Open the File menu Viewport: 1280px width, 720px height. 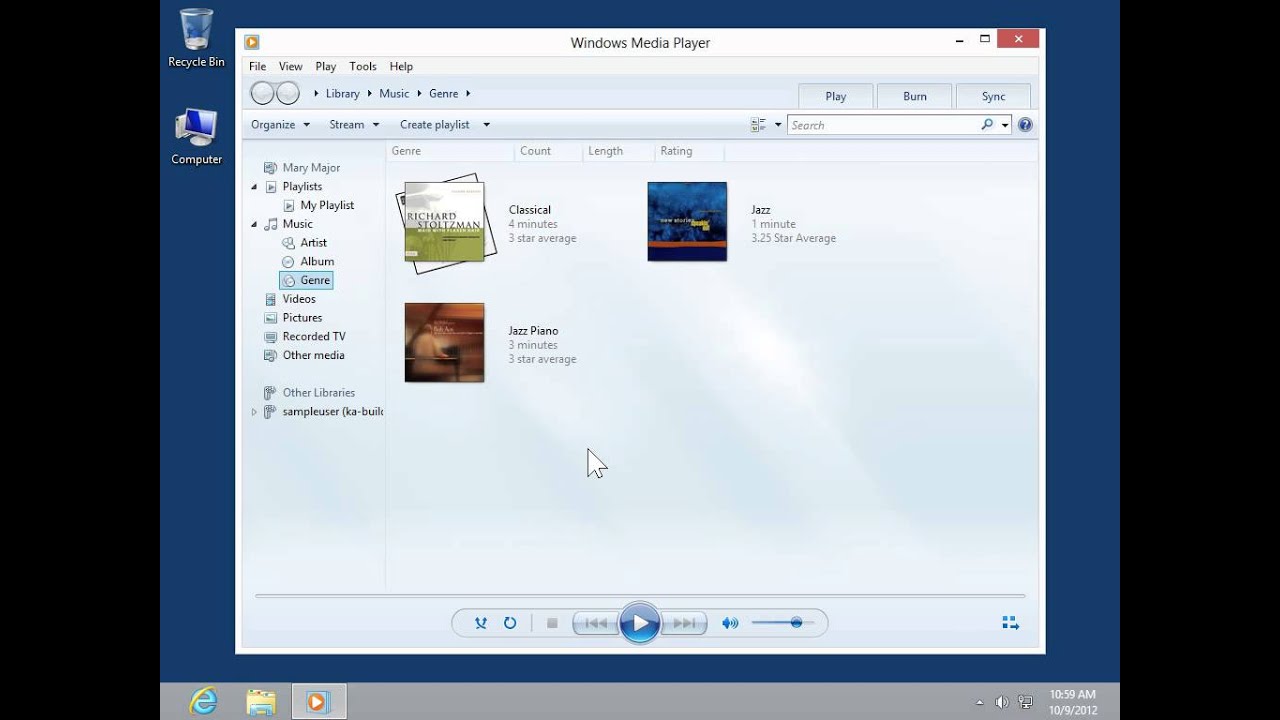pos(257,66)
